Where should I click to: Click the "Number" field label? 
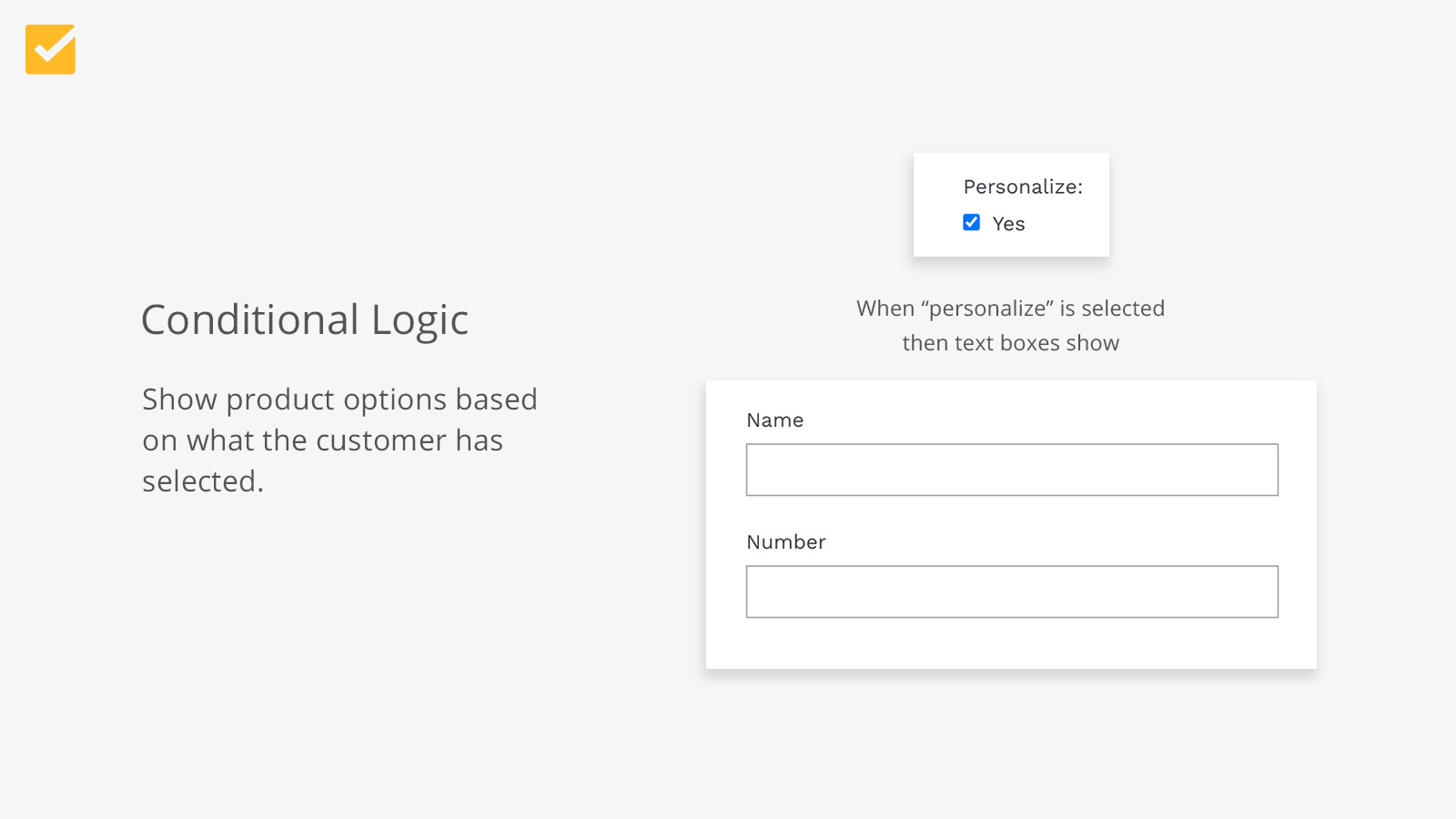point(785,542)
